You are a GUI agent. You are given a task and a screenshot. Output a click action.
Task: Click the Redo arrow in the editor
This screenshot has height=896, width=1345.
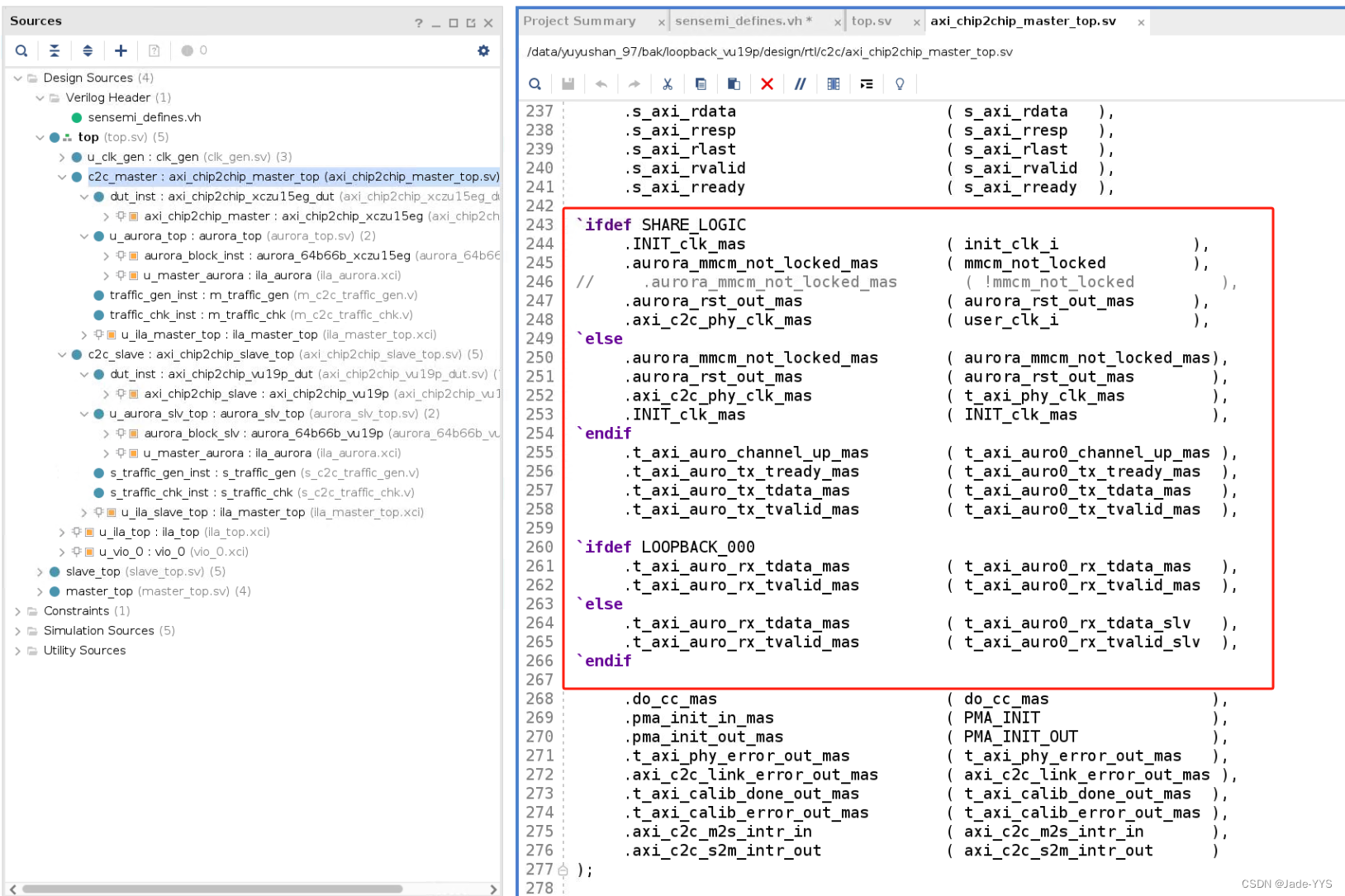point(634,83)
